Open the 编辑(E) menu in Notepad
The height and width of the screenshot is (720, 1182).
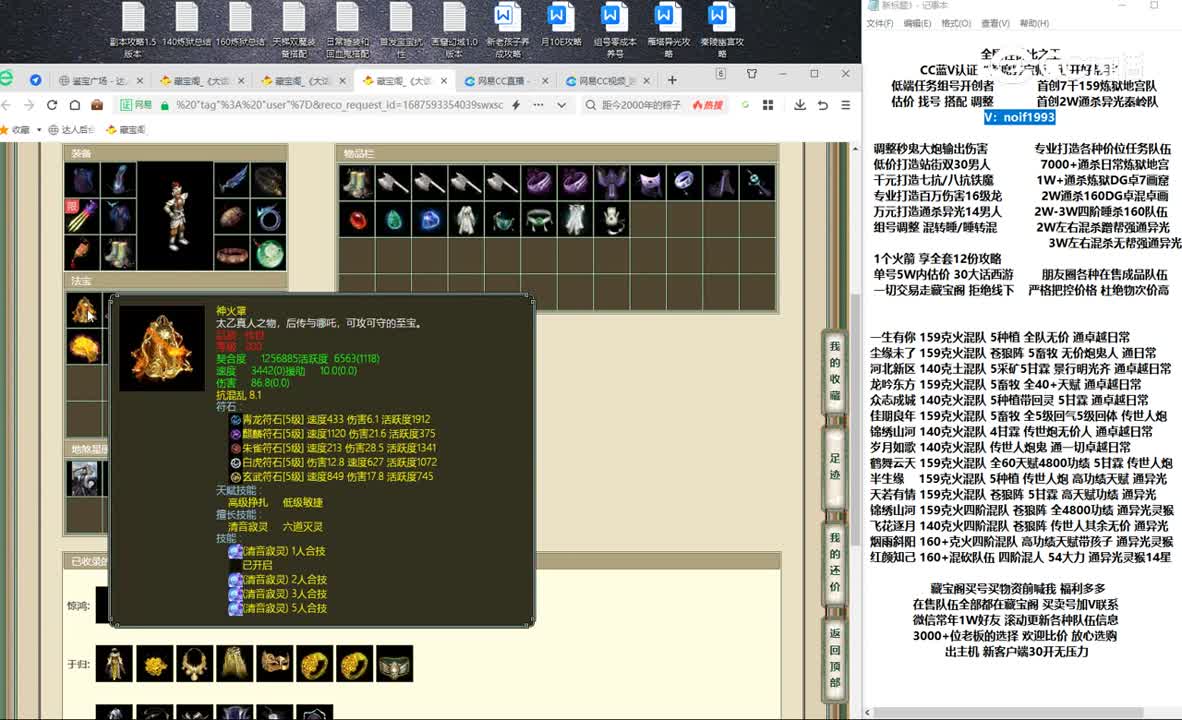[x=917, y=23]
